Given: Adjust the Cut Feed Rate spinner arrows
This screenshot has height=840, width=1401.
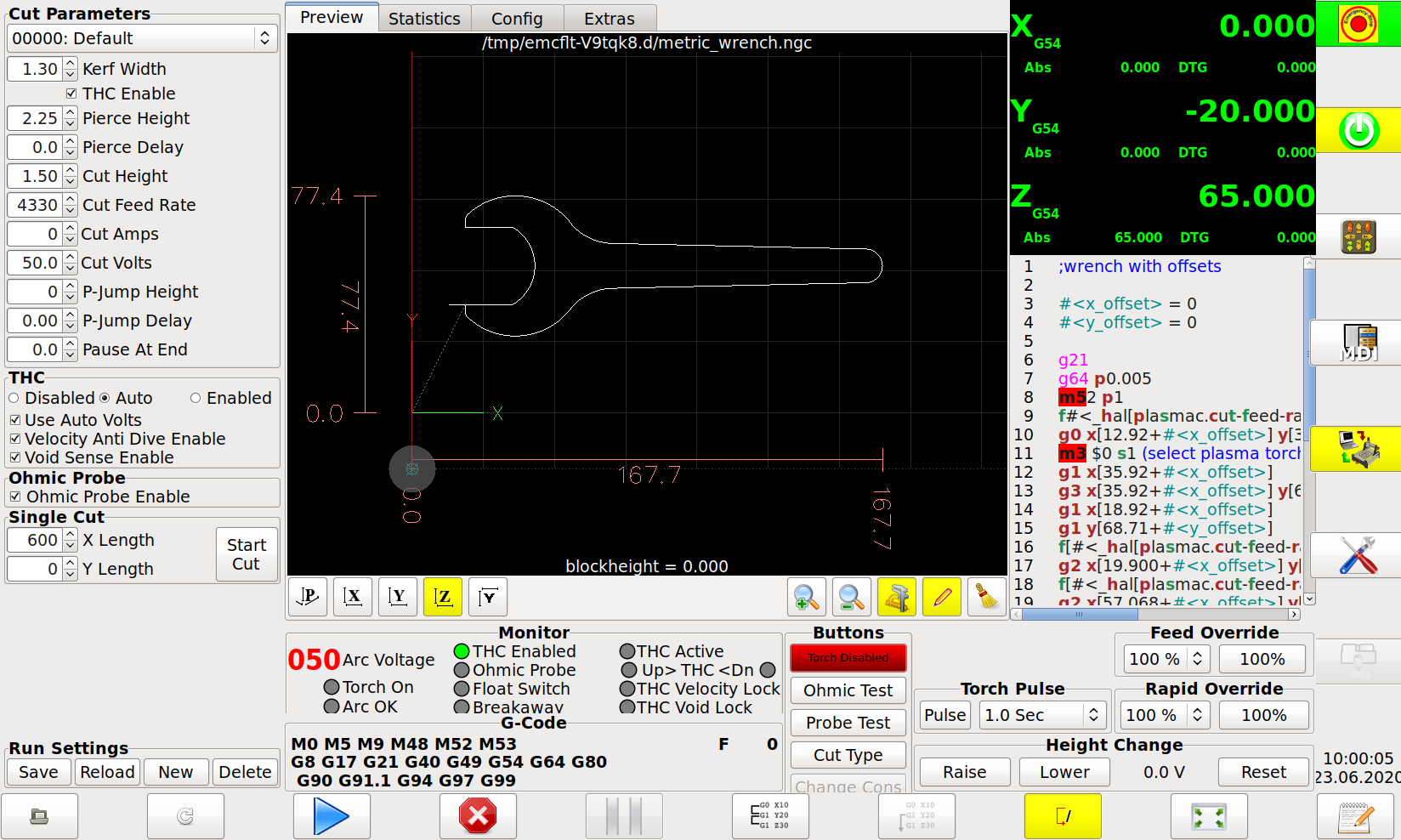Looking at the screenshot, I should pos(70,205).
